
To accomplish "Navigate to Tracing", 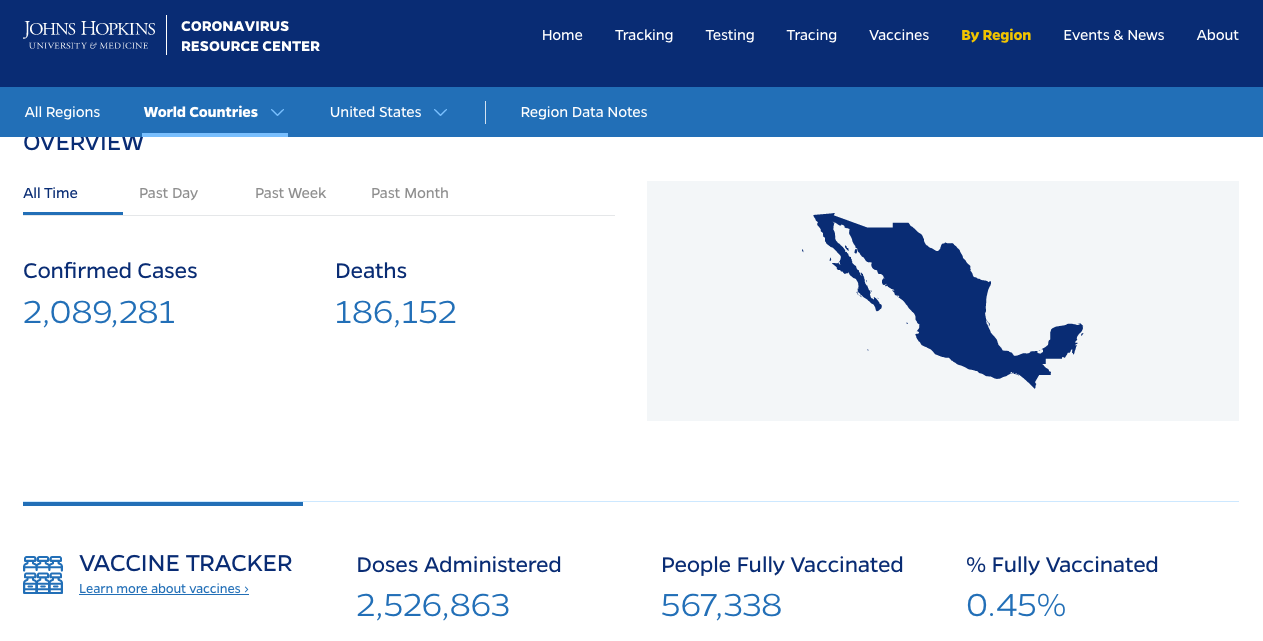I will [812, 35].
